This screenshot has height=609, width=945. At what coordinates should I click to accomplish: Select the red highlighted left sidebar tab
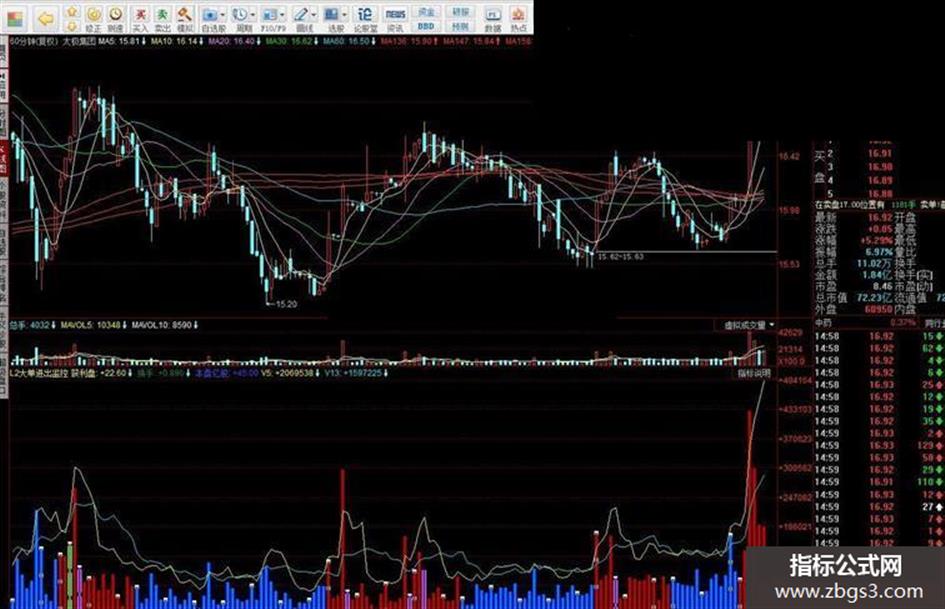[4, 158]
